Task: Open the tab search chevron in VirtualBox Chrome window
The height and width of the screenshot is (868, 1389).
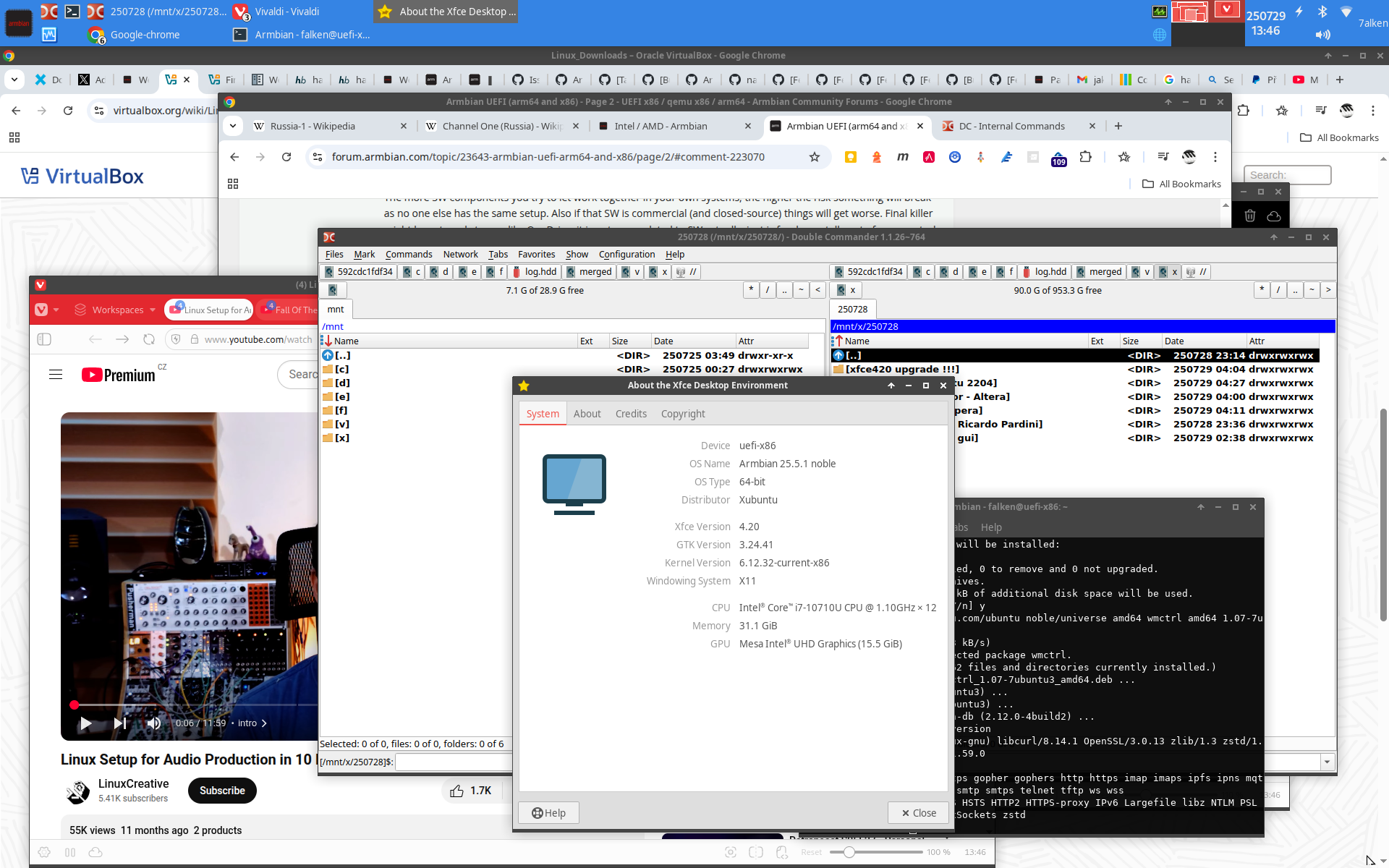Action: (x=14, y=80)
